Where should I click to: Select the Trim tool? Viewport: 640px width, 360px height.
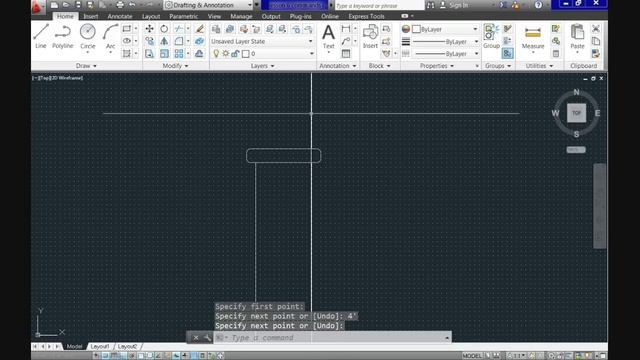(x=179, y=29)
